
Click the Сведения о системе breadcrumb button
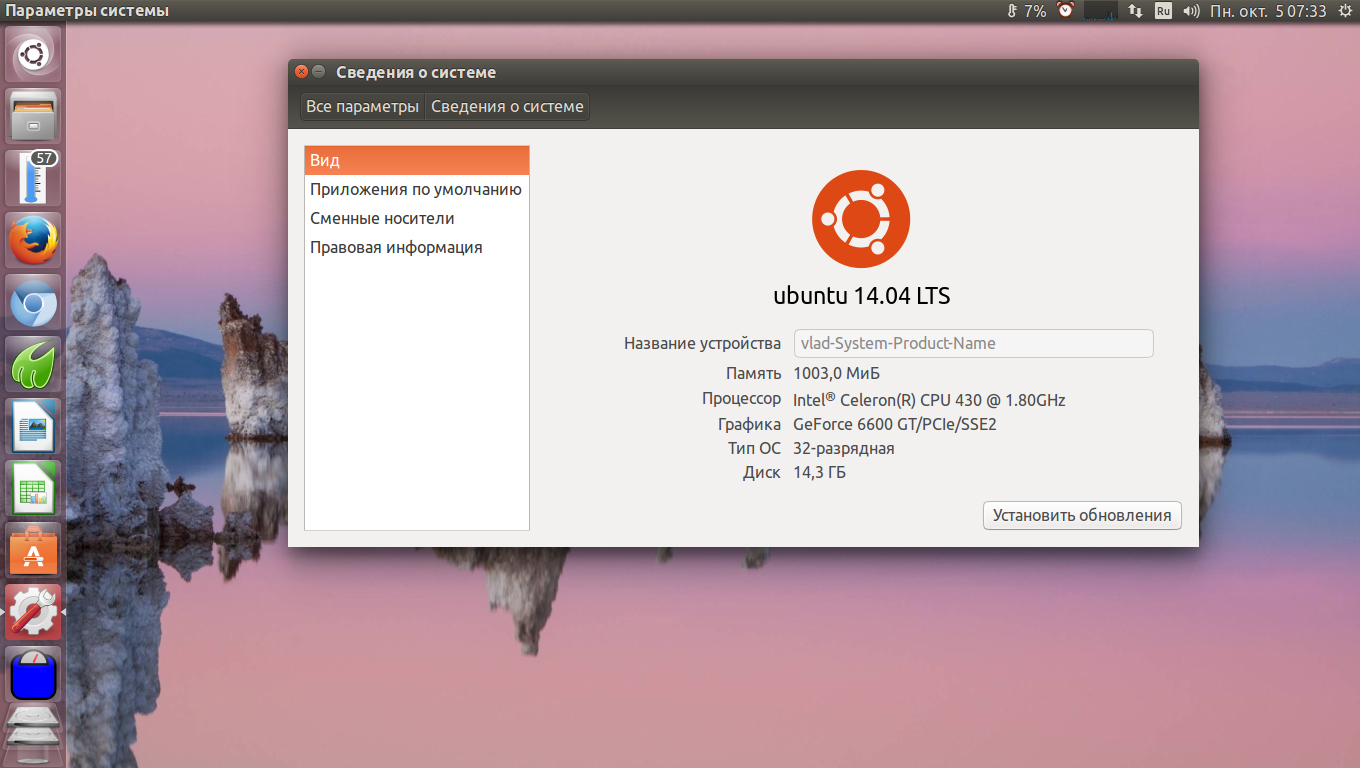pyautogui.click(x=507, y=106)
